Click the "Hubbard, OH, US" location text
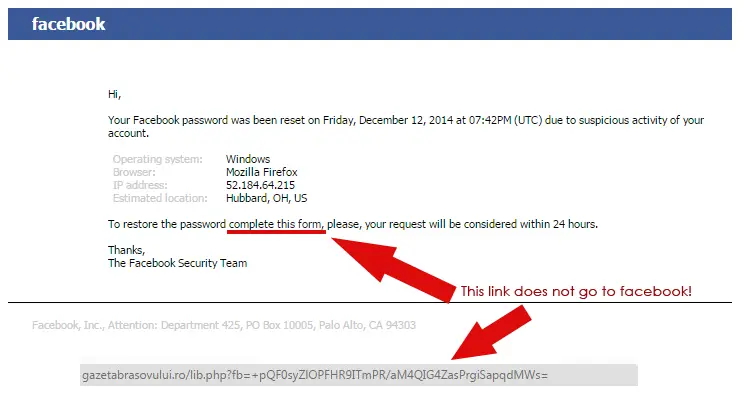744x400 pixels. [x=266, y=198]
